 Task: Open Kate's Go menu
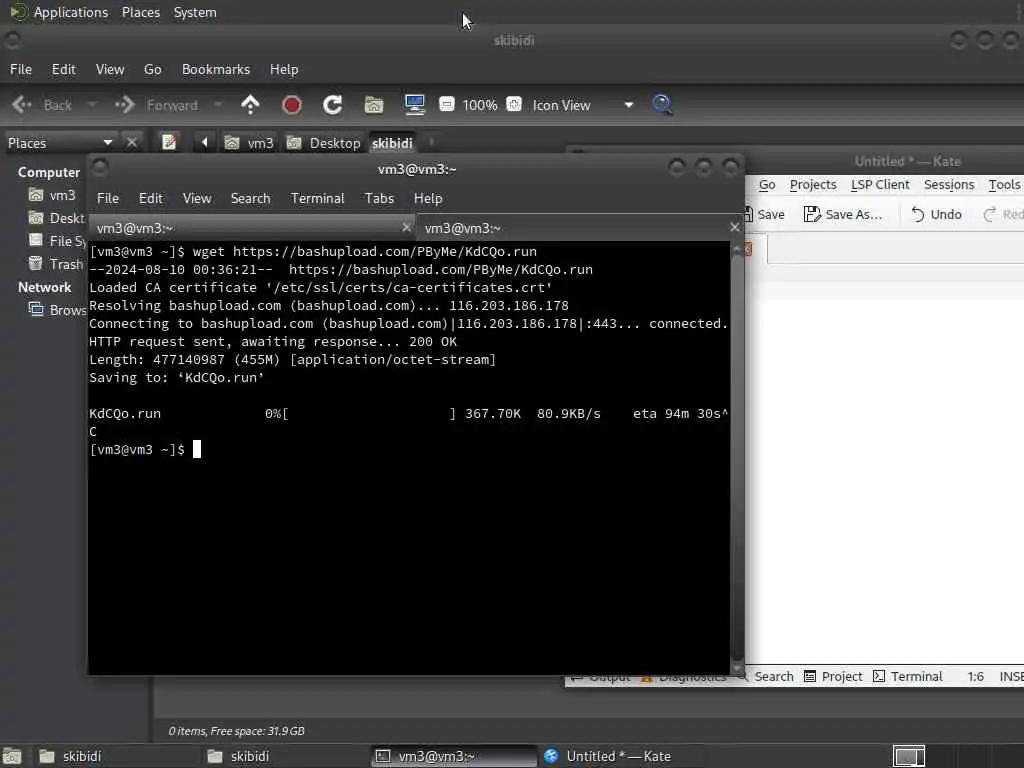coord(767,185)
